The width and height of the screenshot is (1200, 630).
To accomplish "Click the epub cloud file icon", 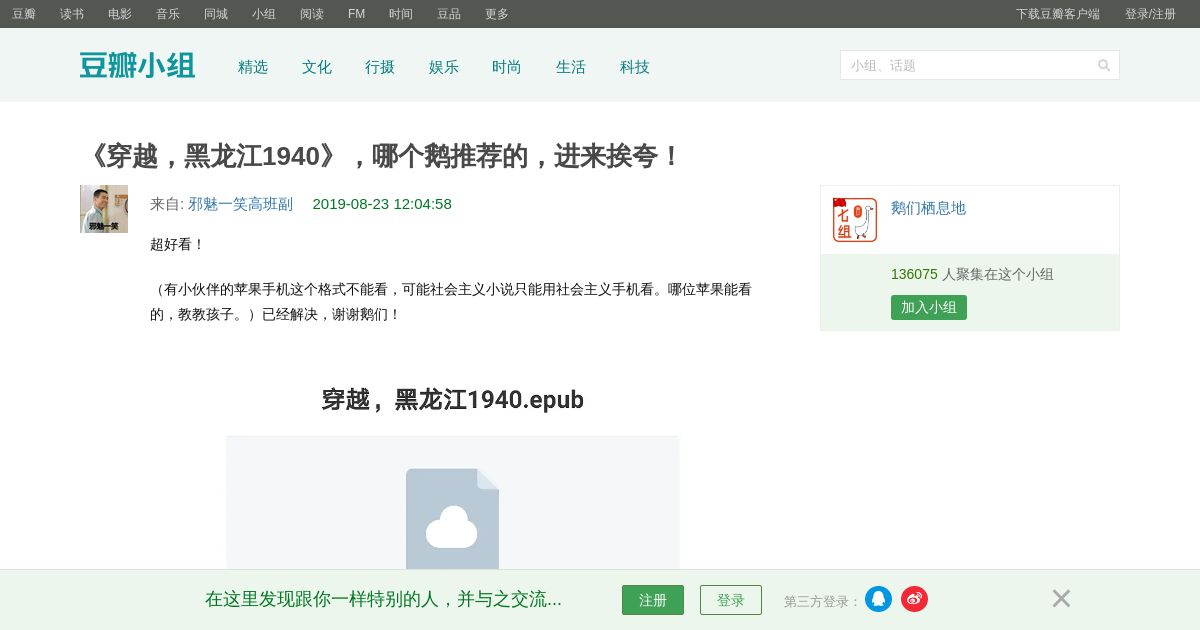I will pyautogui.click(x=452, y=520).
